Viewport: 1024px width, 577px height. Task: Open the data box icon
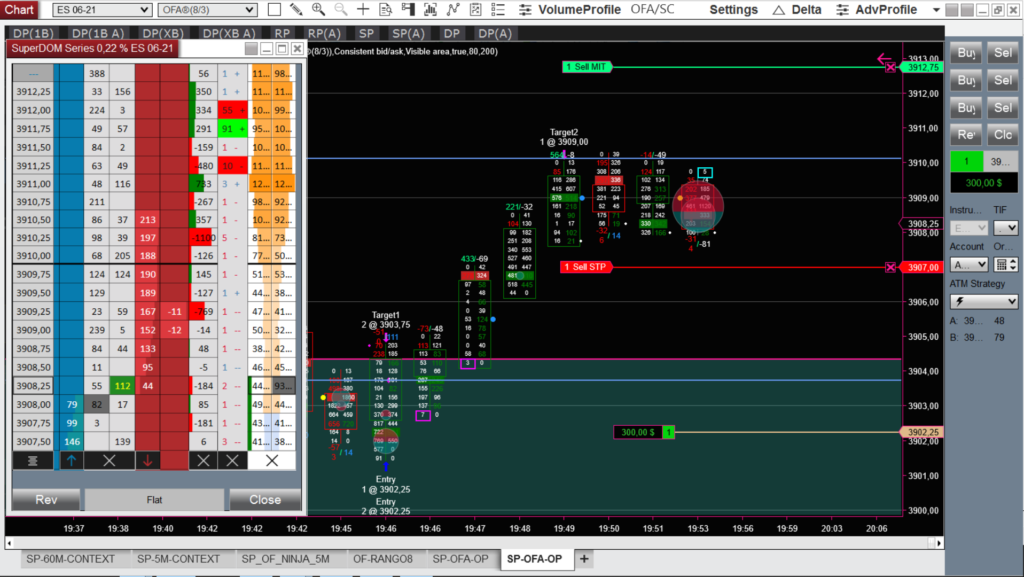point(386,10)
